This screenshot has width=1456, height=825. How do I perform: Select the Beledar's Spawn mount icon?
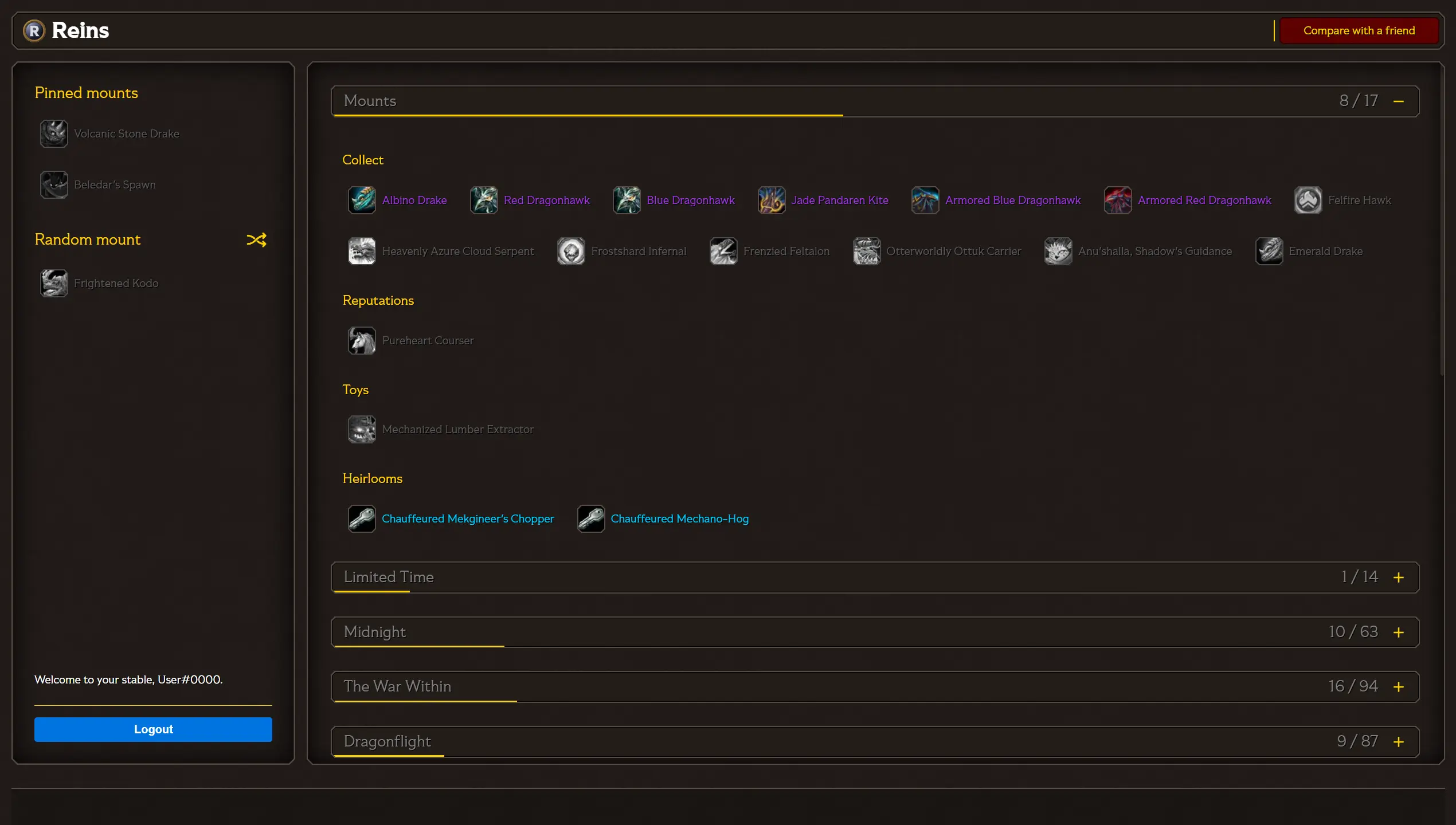tap(54, 184)
